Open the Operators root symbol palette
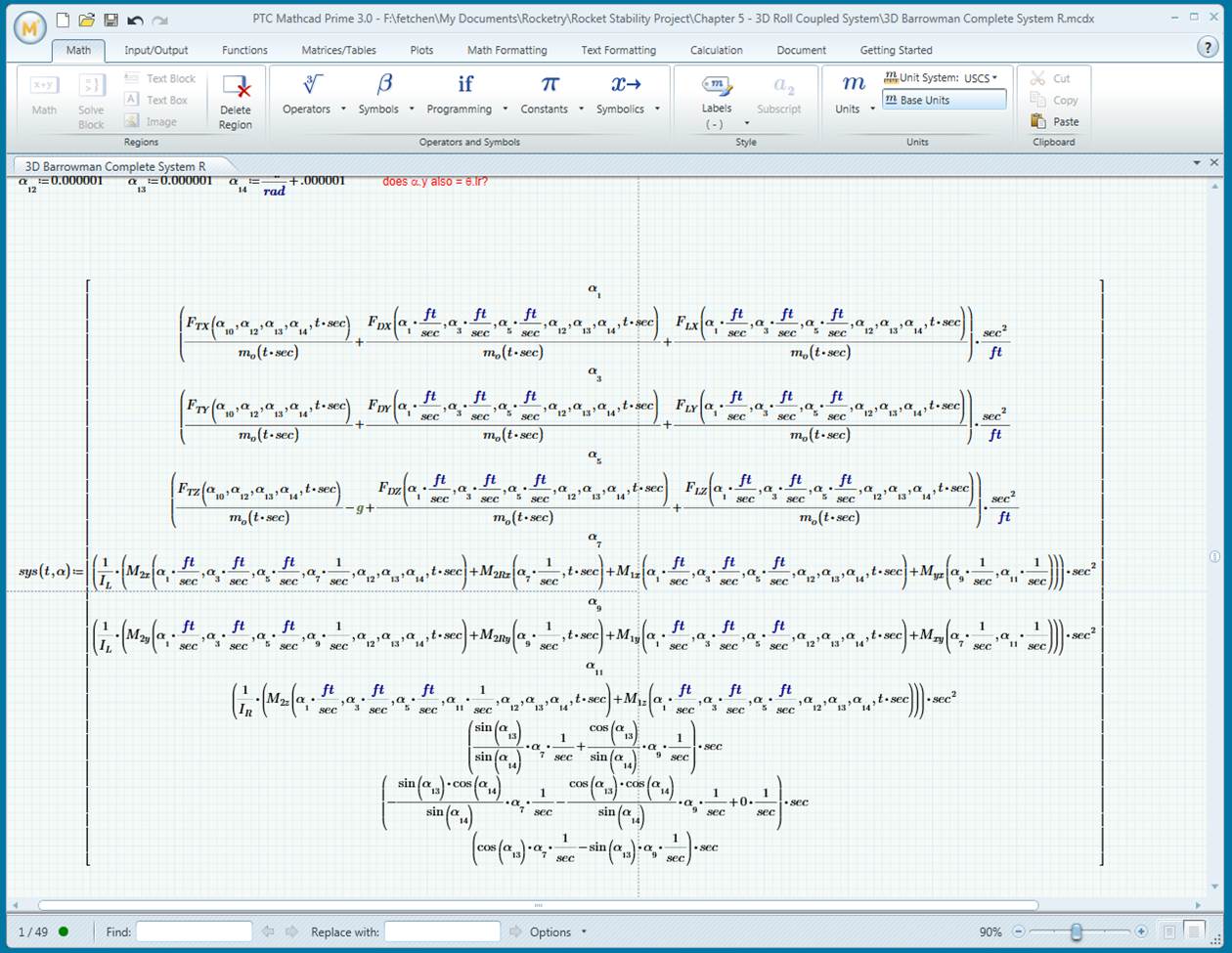 [312, 85]
